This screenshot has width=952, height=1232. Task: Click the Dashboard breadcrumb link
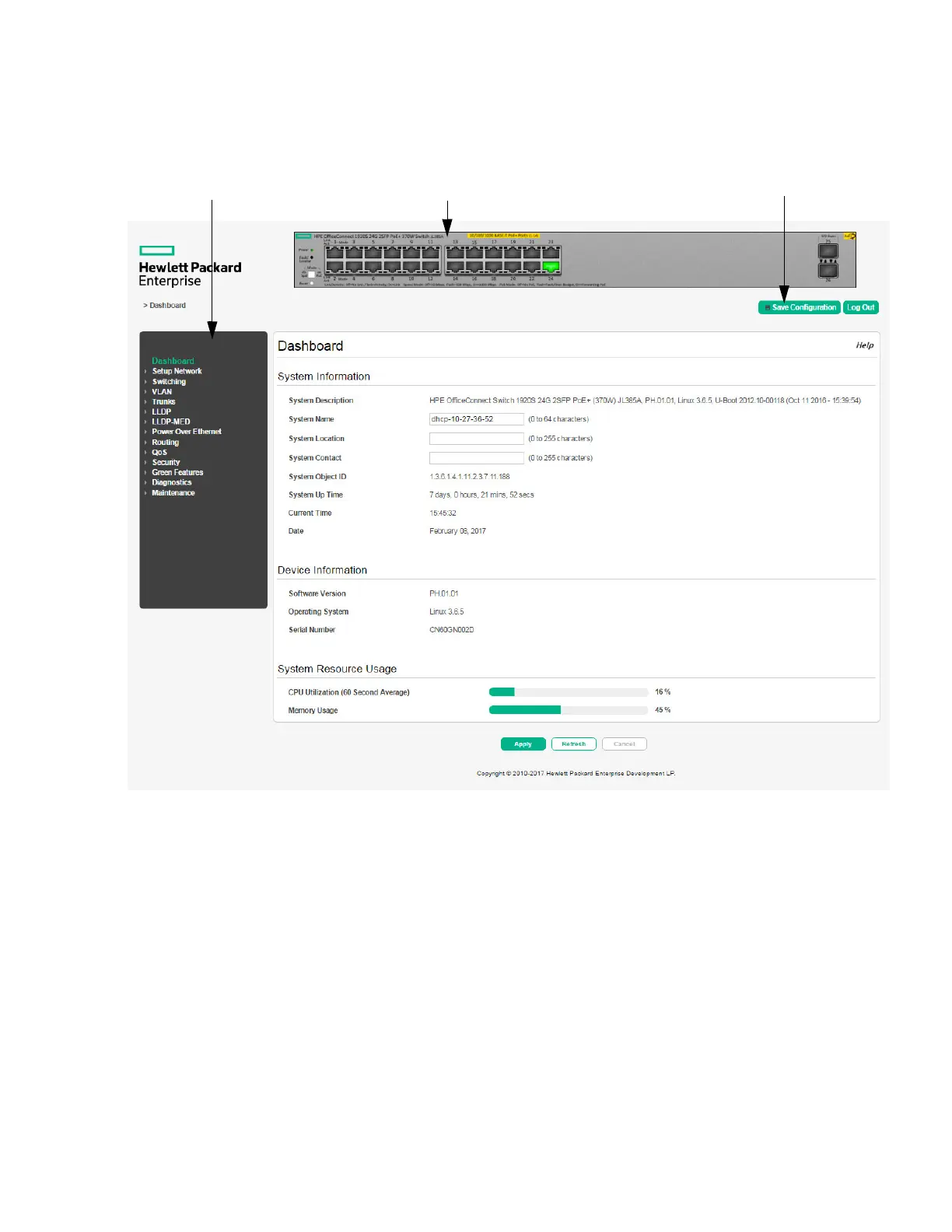(x=167, y=306)
